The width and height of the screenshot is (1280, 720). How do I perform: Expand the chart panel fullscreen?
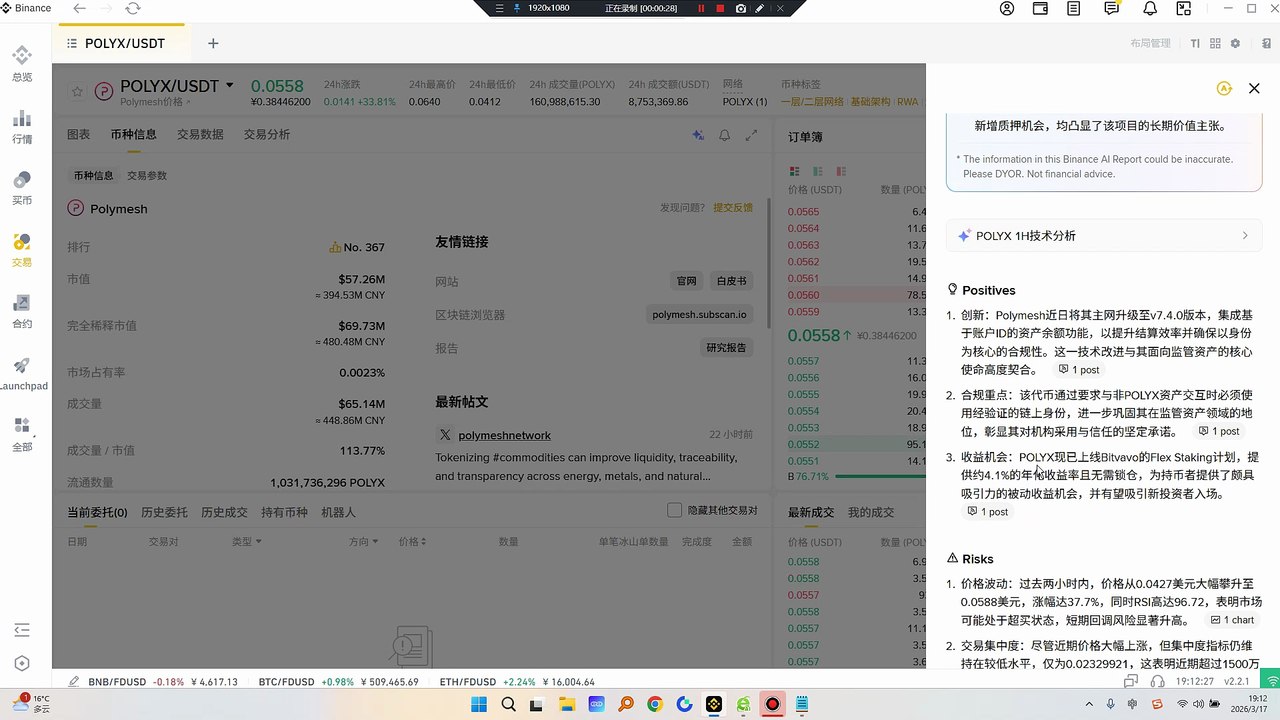(751, 135)
